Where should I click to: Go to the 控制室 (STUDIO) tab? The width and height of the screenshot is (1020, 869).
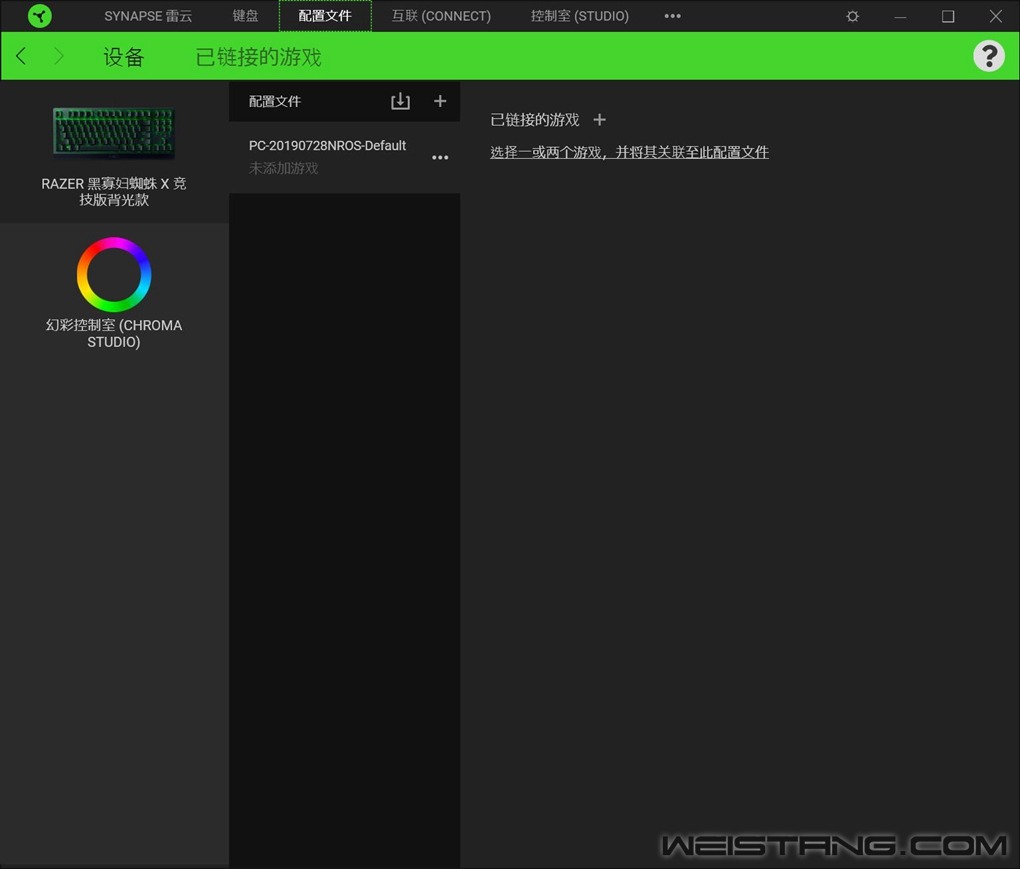pos(580,16)
